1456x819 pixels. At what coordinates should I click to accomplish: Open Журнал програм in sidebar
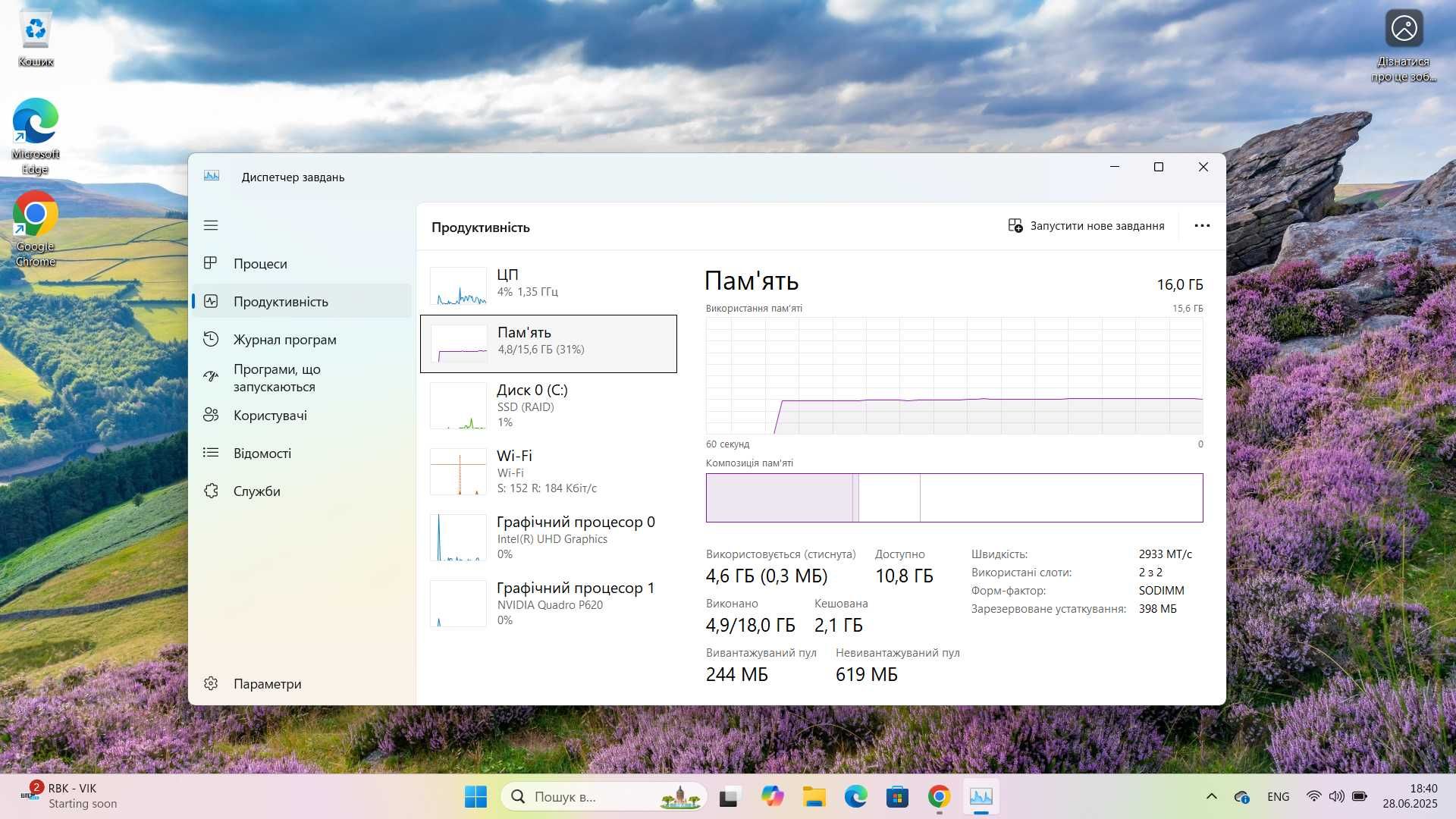pos(301,340)
